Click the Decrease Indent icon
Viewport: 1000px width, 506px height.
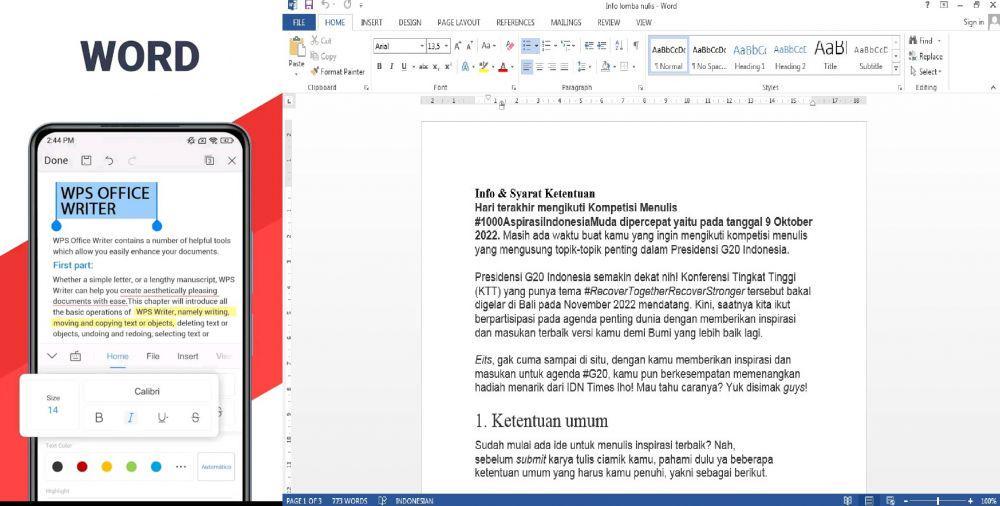(589, 46)
